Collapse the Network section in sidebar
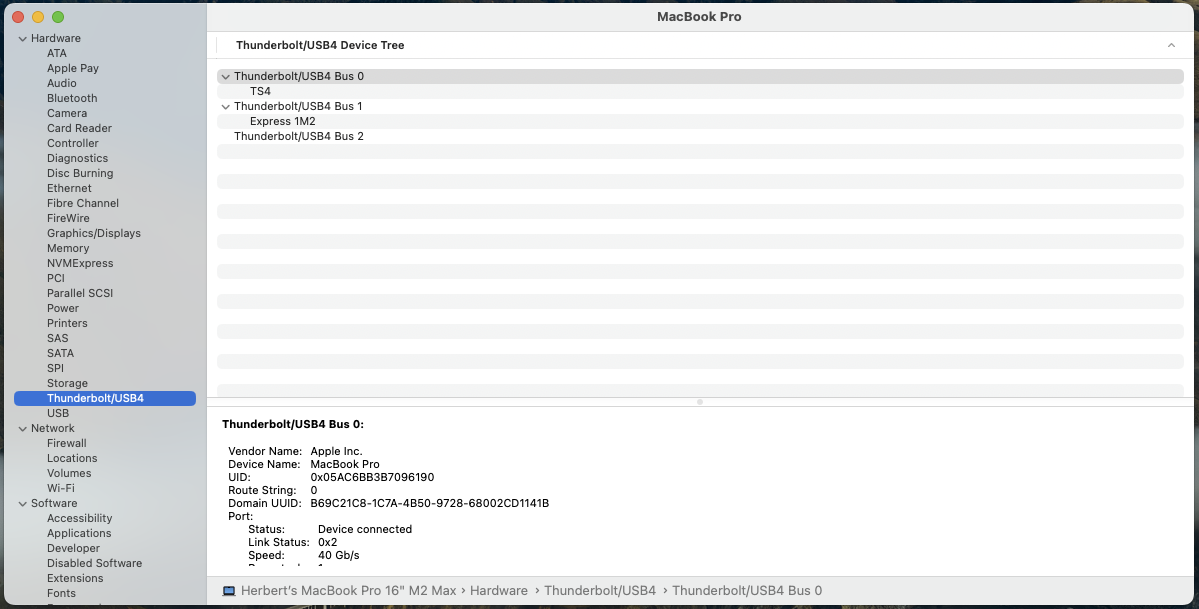Viewport: 1199px width, 609px height. coord(23,428)
